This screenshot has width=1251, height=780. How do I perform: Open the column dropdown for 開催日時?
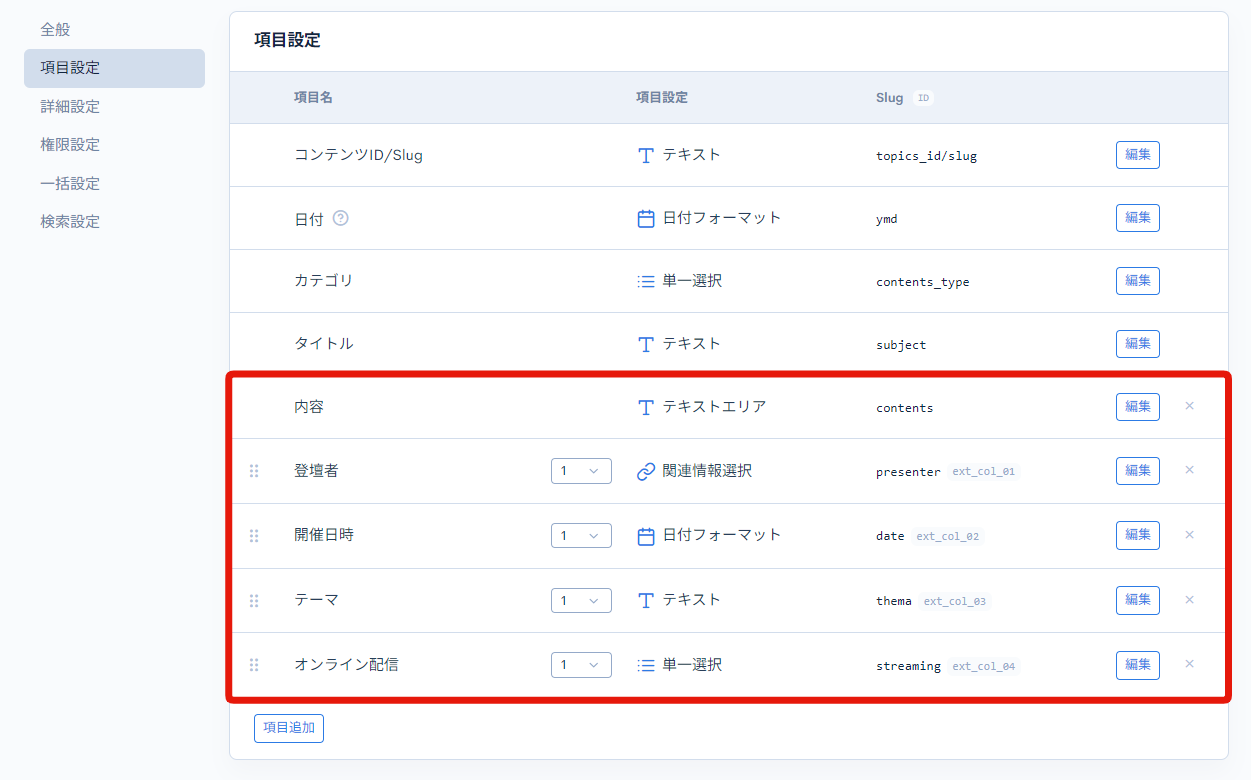(x=581, y=536)
